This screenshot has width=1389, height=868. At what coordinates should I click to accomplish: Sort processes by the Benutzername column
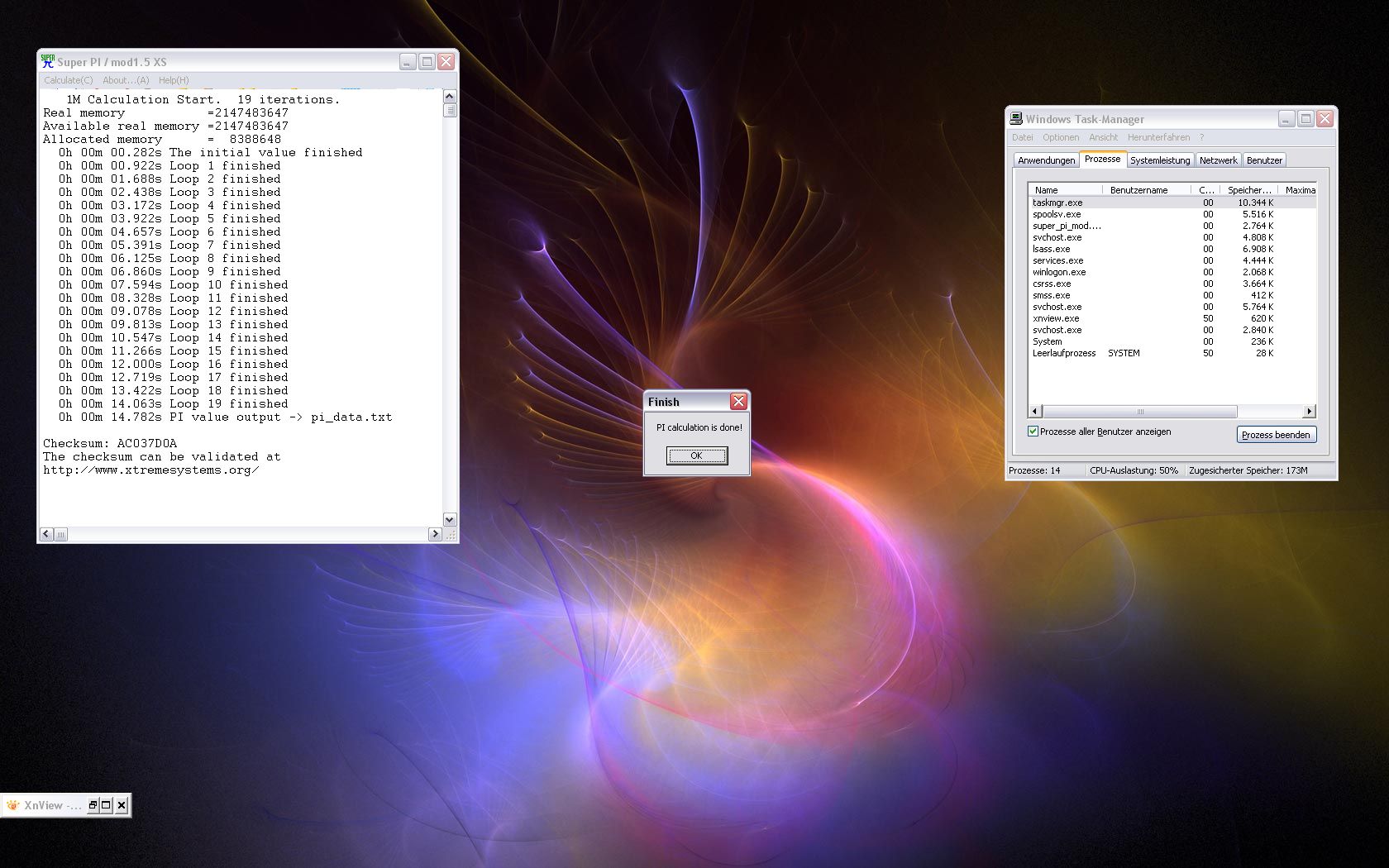(1147, 190)
